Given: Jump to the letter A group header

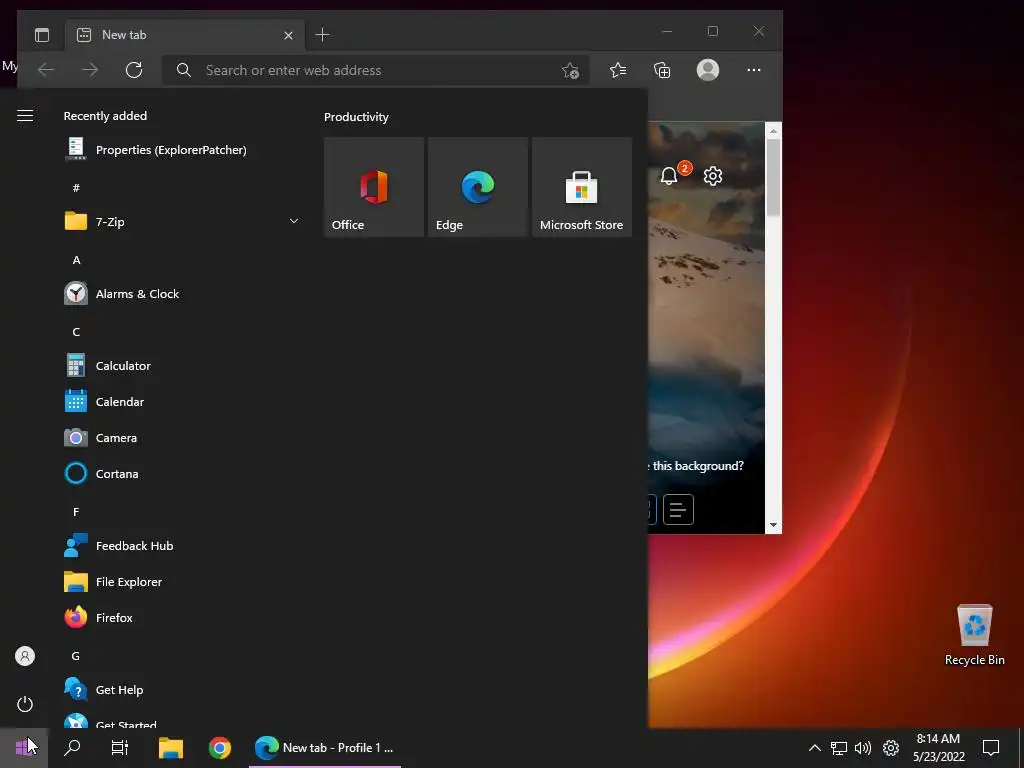Looking at the screenshot, I should (x=76, y=260).
